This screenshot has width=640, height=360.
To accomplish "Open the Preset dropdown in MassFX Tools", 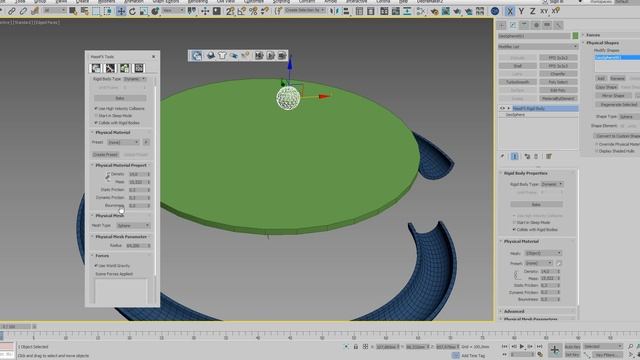I will (x=123, y=142).
